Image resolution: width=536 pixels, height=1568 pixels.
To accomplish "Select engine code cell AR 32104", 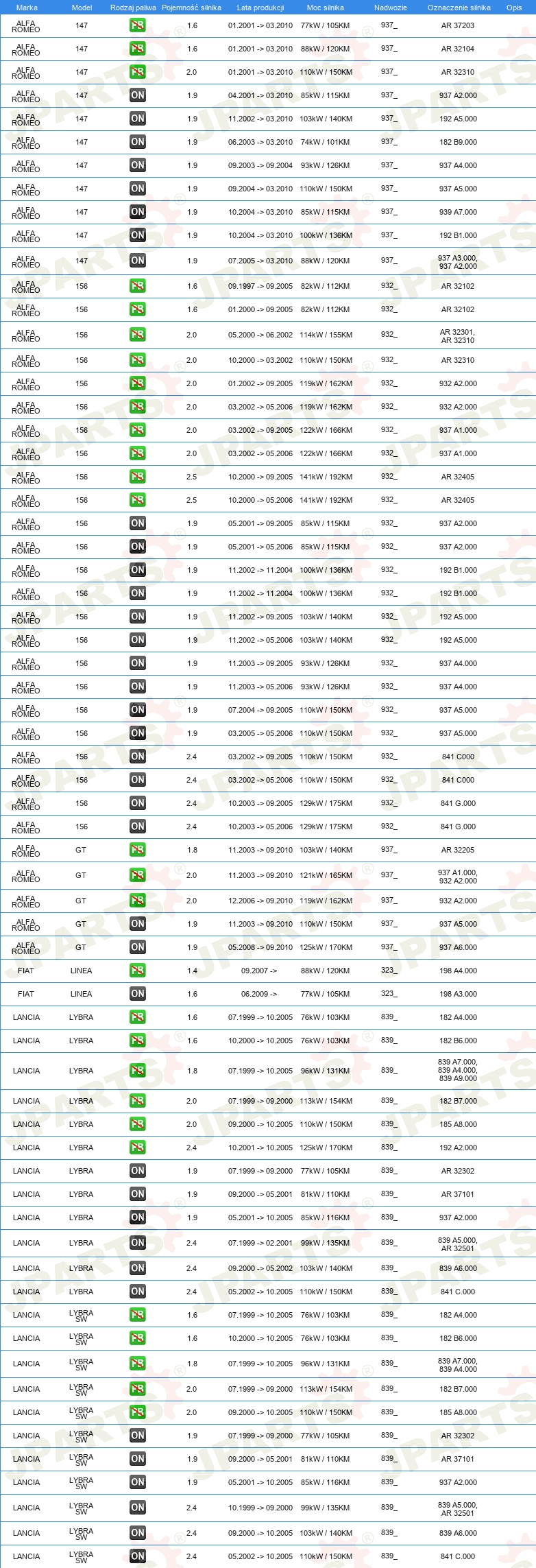I will point(458,49).
